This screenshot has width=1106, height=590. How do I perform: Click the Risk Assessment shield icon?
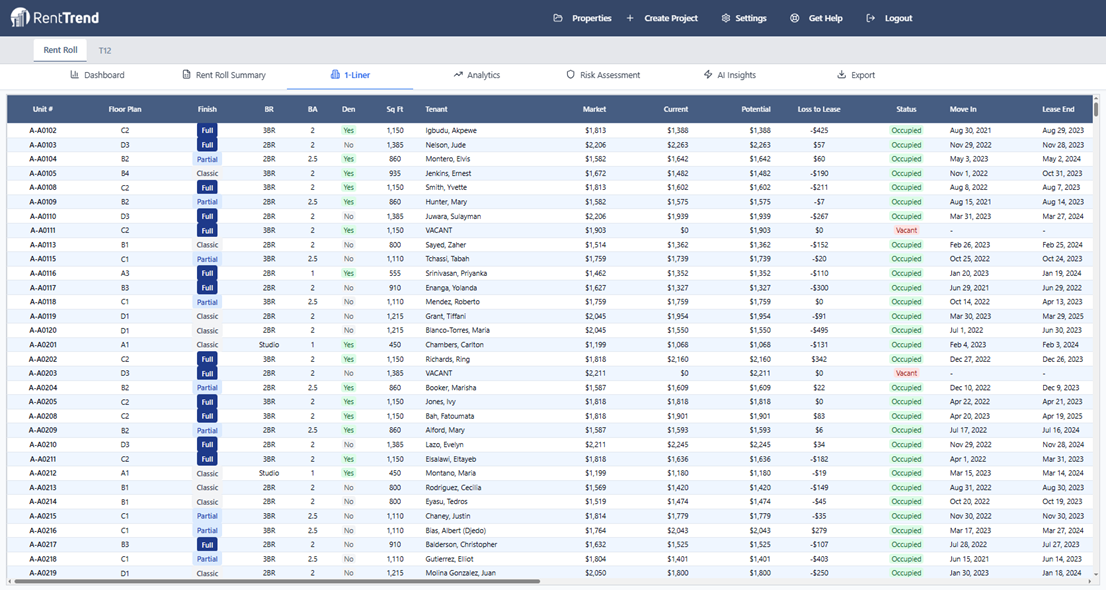tap(568, 75)
